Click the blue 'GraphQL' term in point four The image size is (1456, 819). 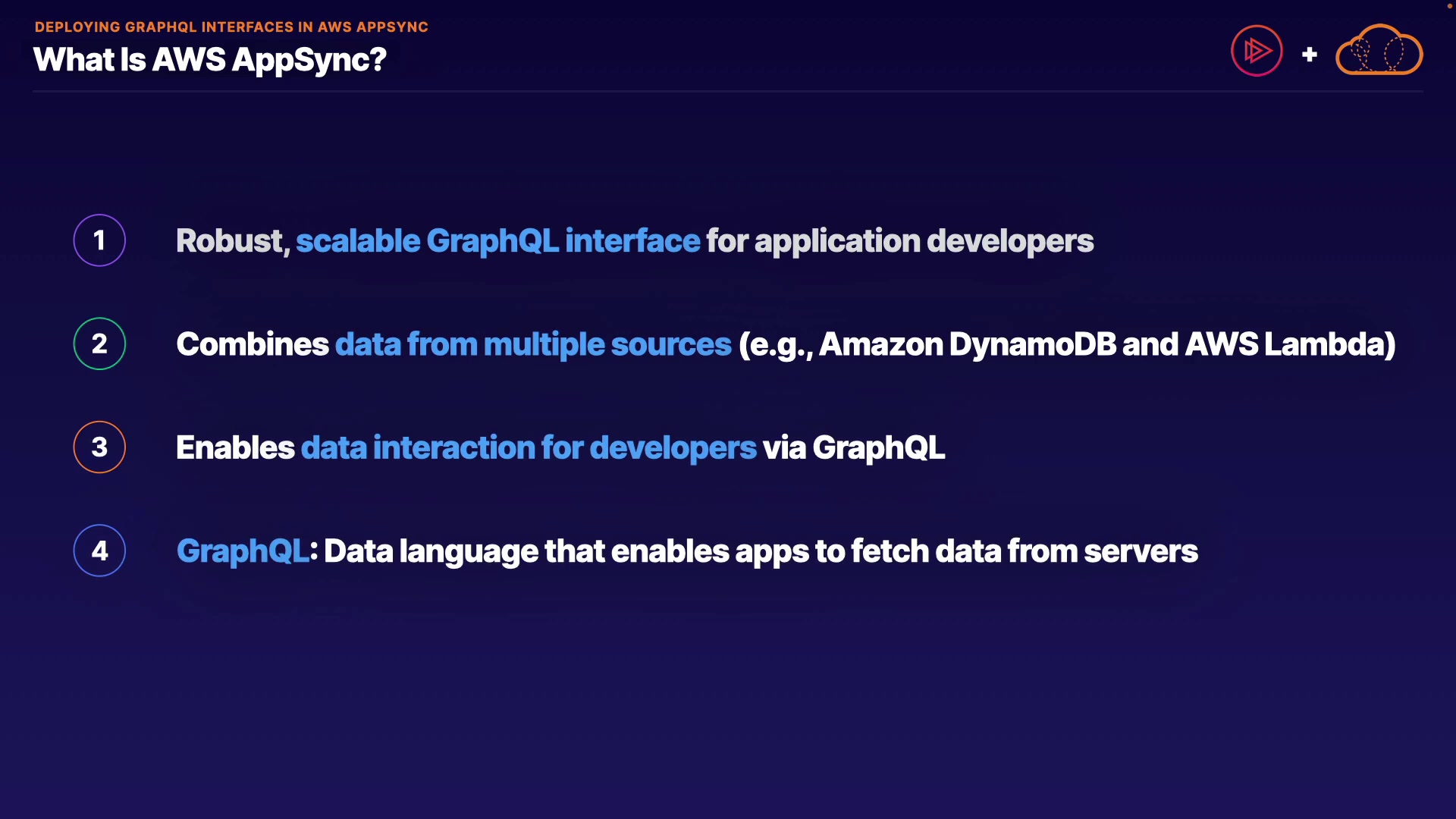[242, 551]
